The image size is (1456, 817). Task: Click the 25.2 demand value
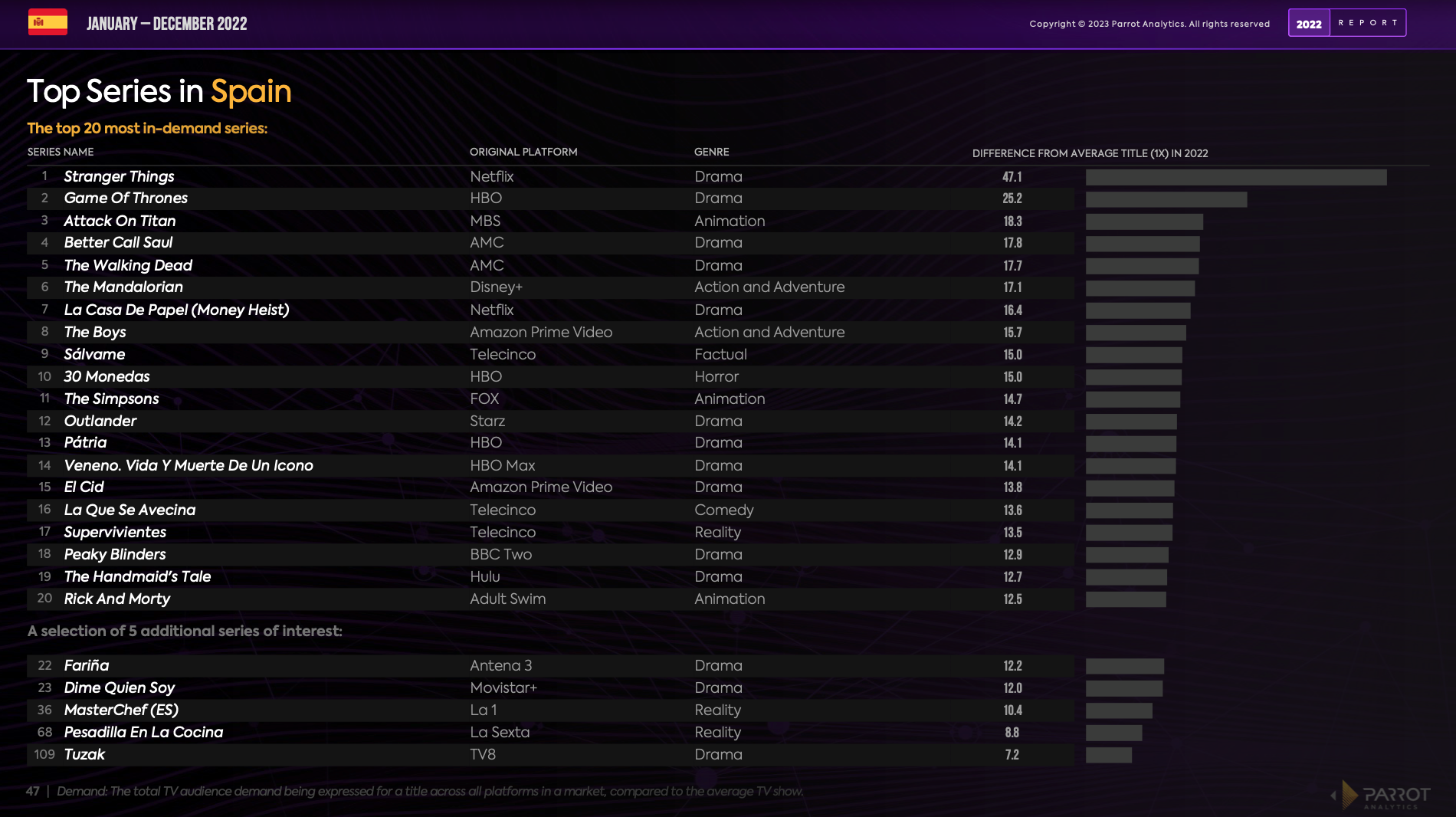pos(1012,199)
